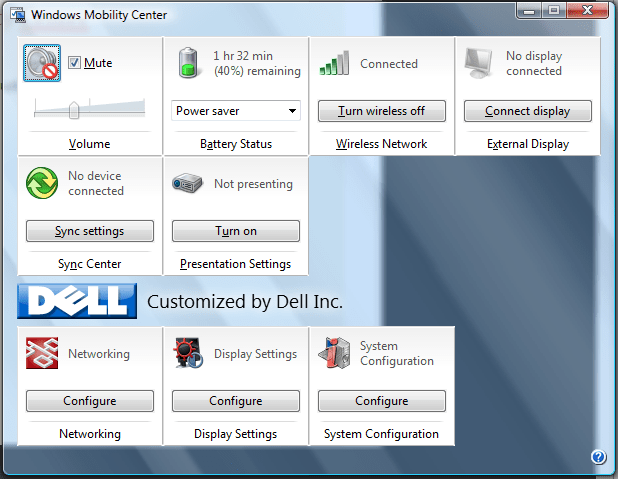Uncheck the Mute checkbox

click(75, 63)
